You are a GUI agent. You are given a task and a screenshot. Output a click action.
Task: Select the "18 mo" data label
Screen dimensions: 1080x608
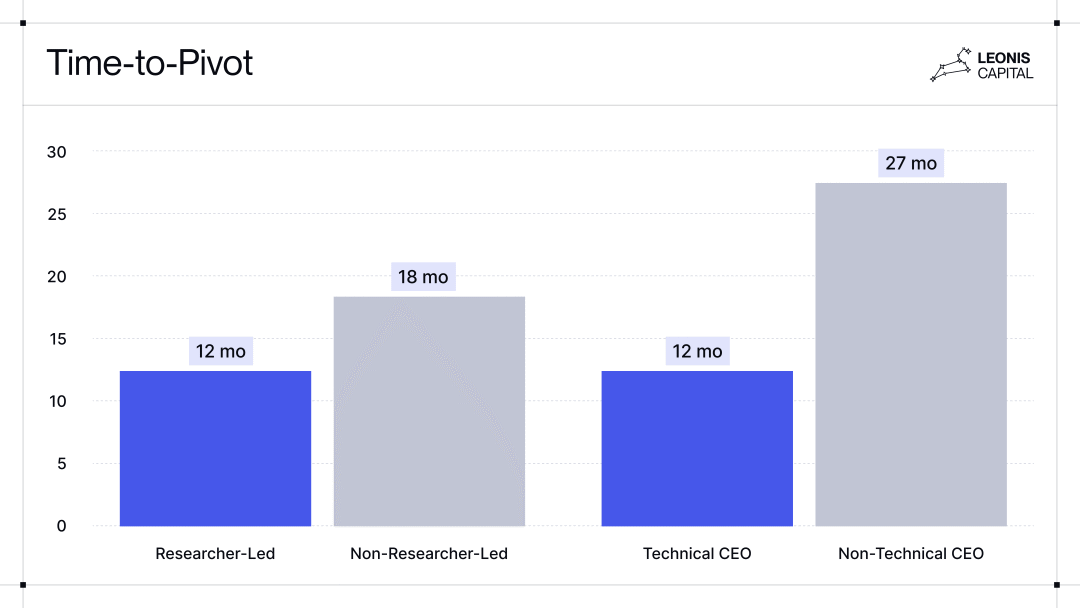[x=423, y=277]
